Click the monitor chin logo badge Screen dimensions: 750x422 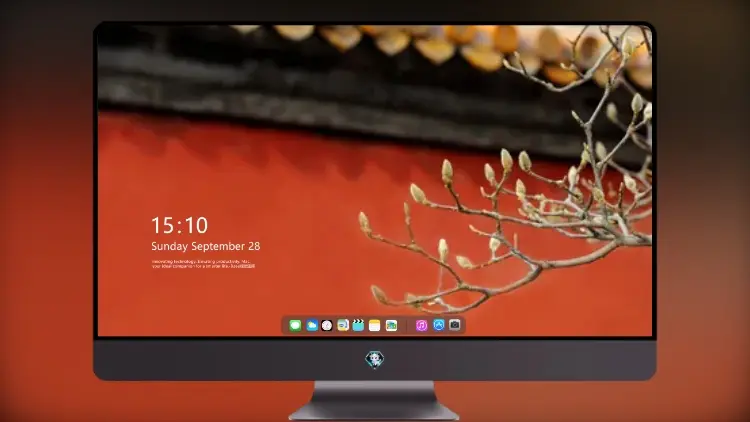375,359
